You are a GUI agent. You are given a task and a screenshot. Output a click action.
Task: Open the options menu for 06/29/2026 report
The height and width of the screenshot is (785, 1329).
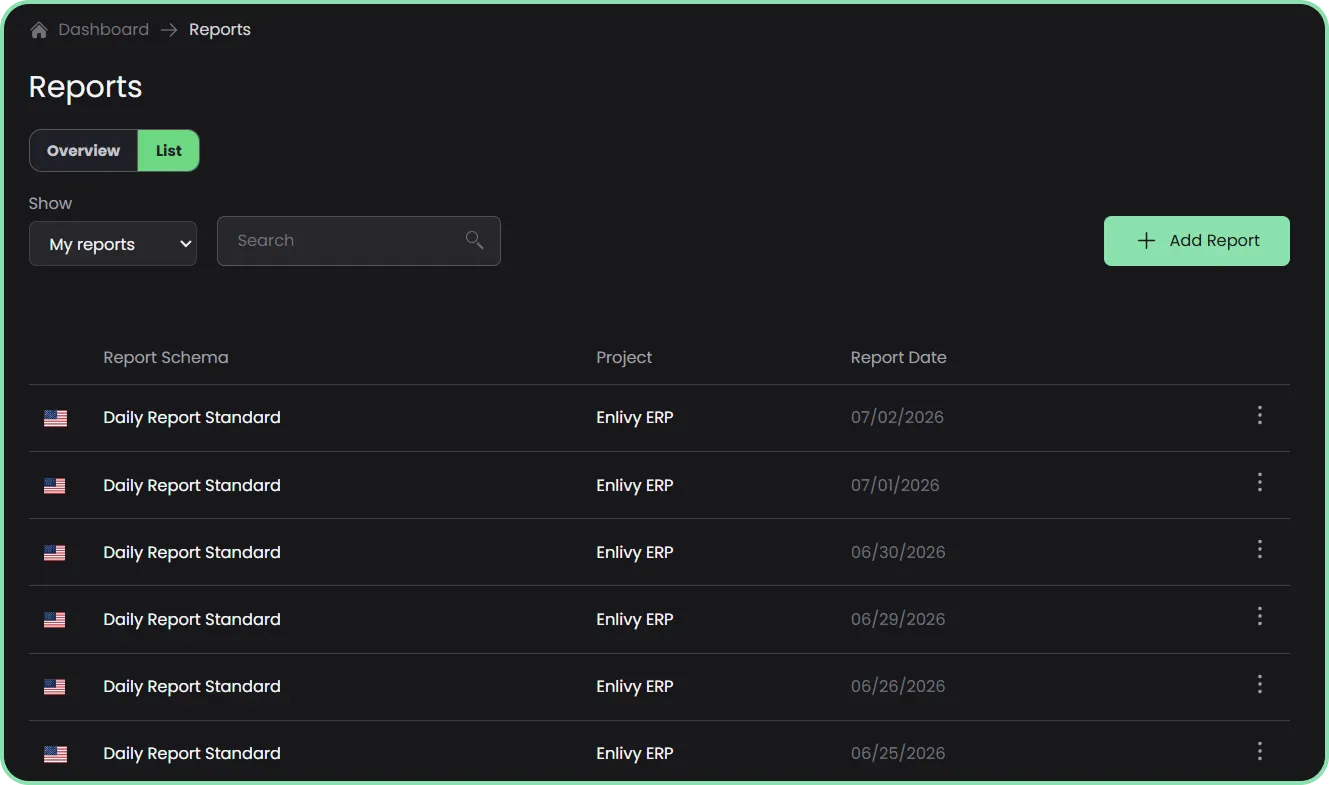[1260, 617]
